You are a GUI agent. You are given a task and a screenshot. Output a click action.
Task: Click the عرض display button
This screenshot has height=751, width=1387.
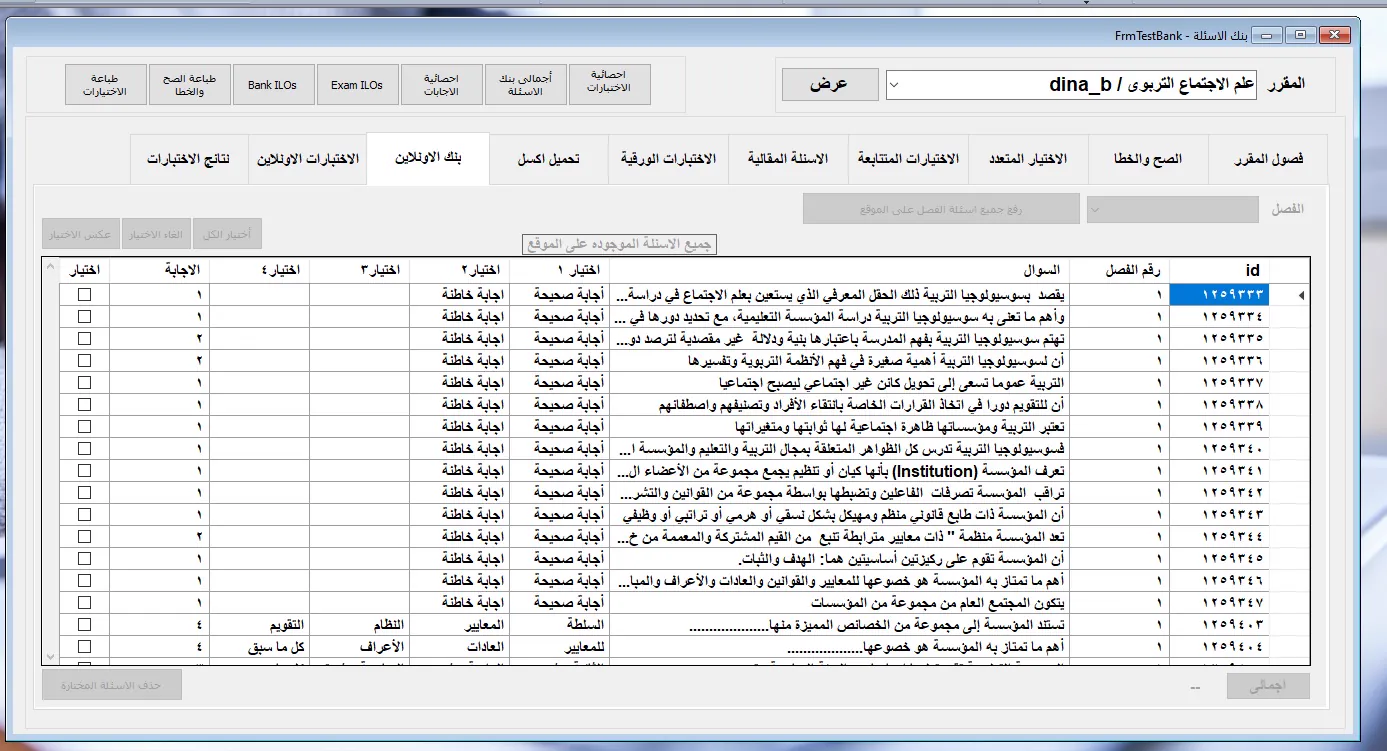828,85
